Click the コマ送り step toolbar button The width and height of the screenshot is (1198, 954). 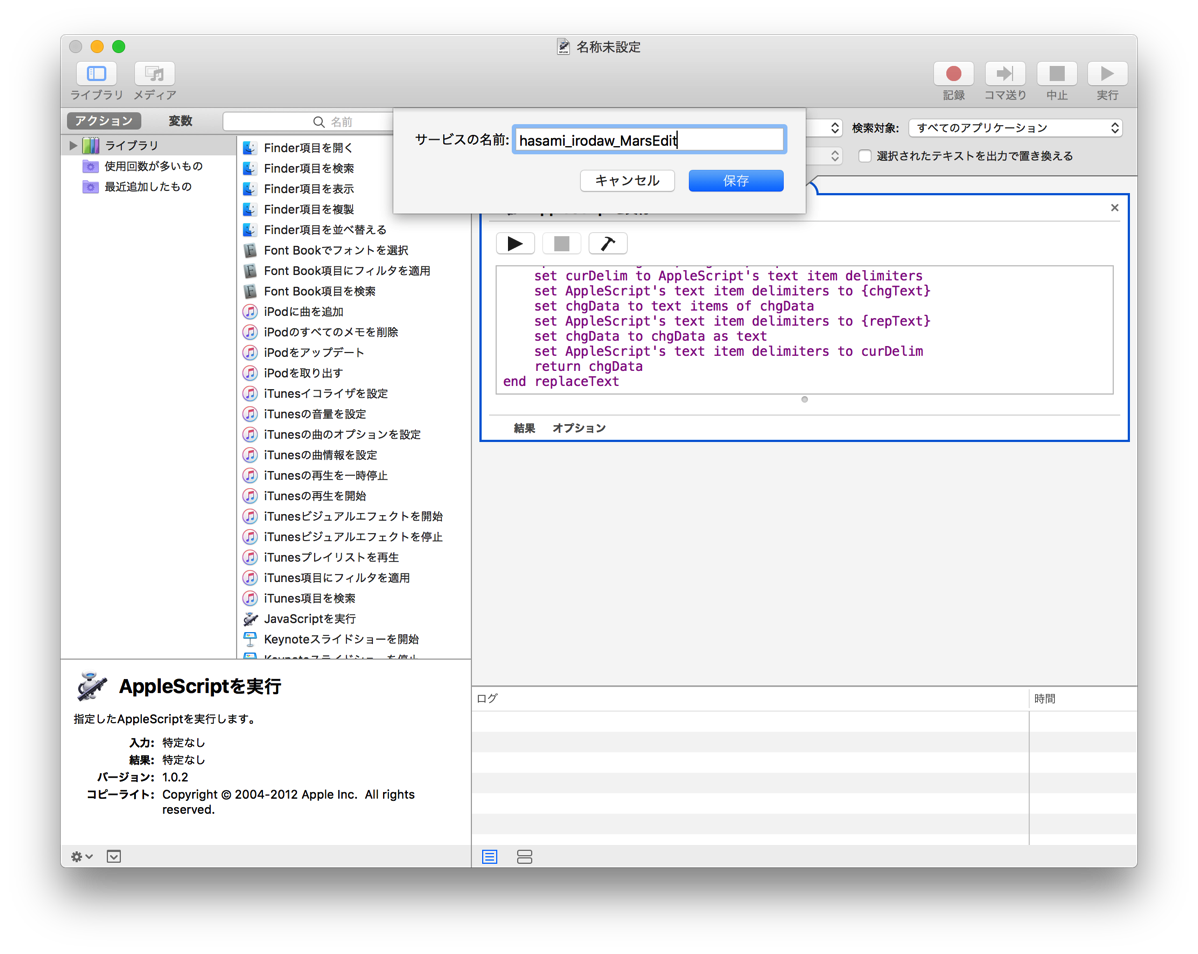(1005, 74)
